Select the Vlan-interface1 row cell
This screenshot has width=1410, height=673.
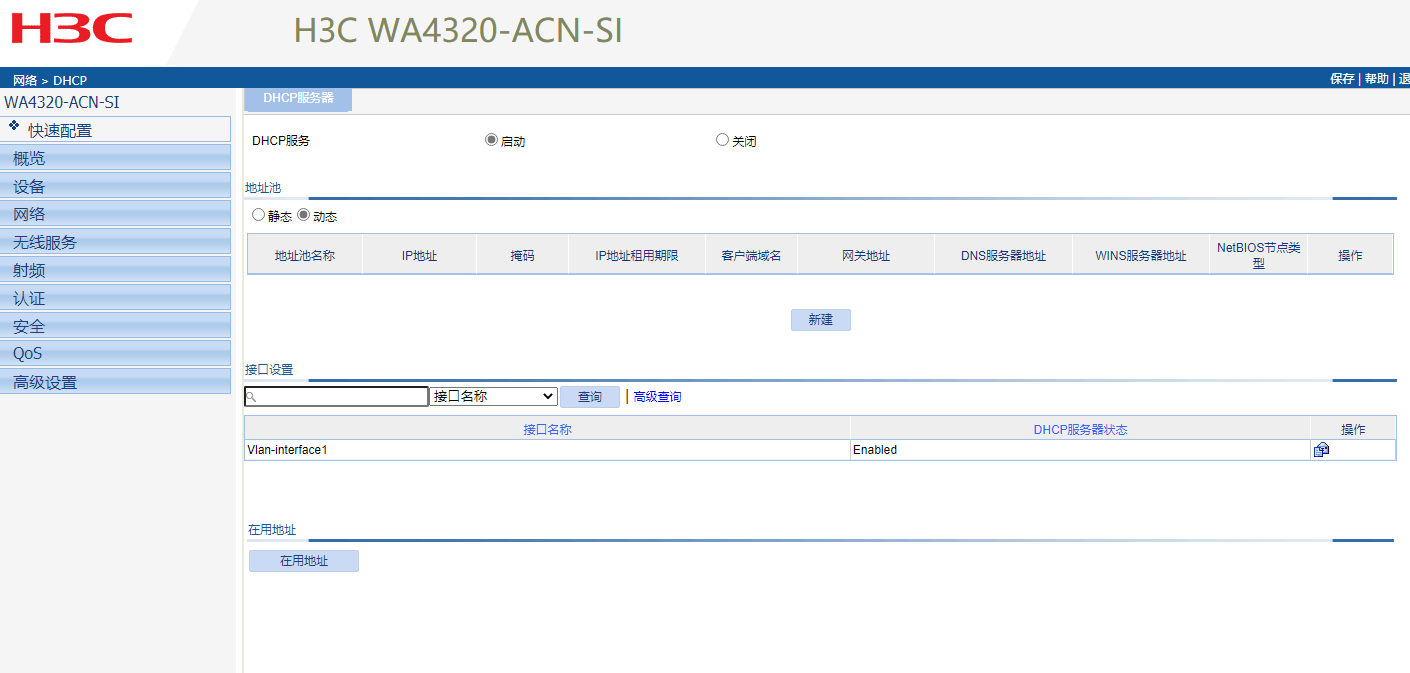547,450
